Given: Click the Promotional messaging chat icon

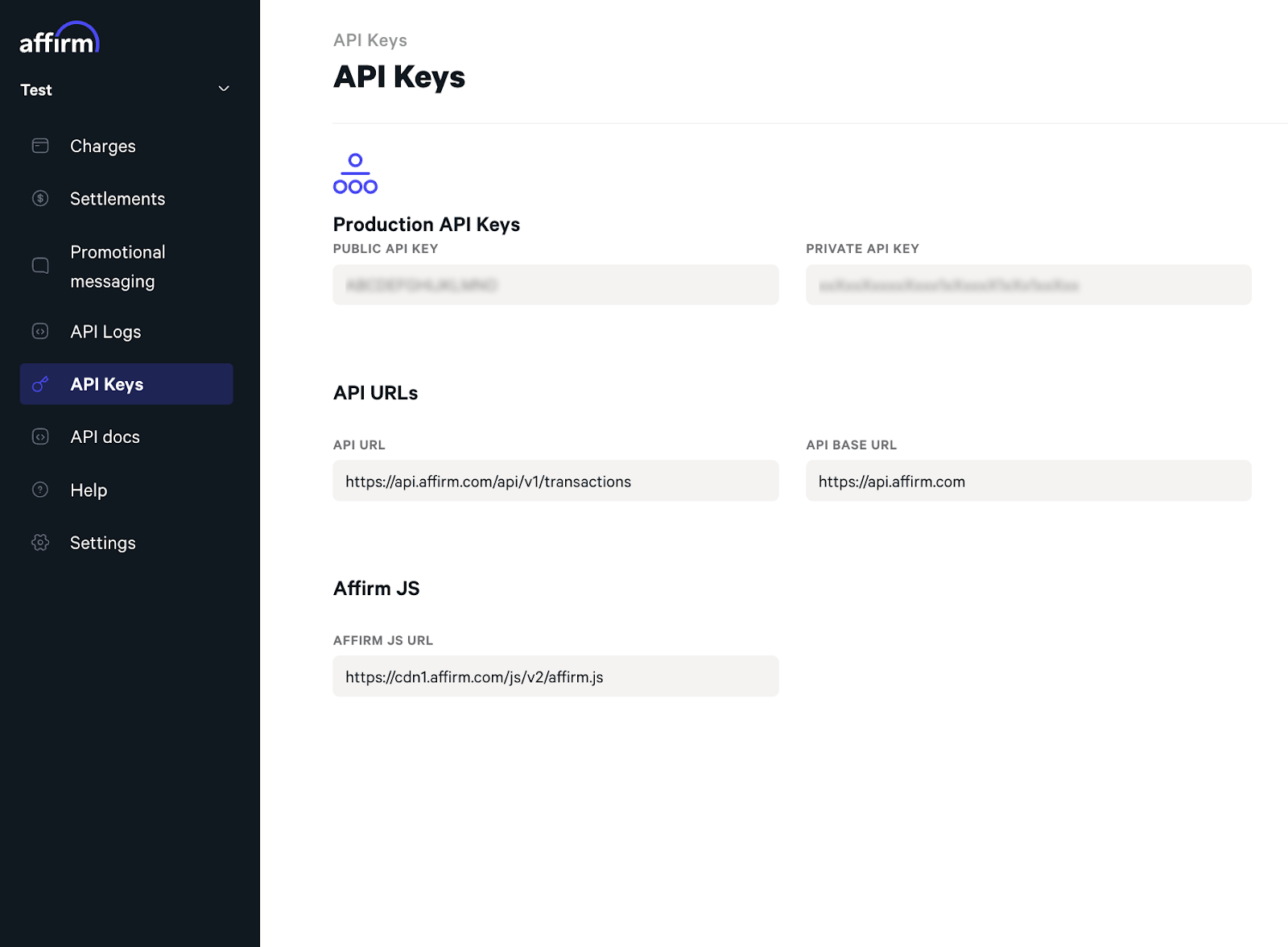Looking at the screenshot, I should click(40, 266).
